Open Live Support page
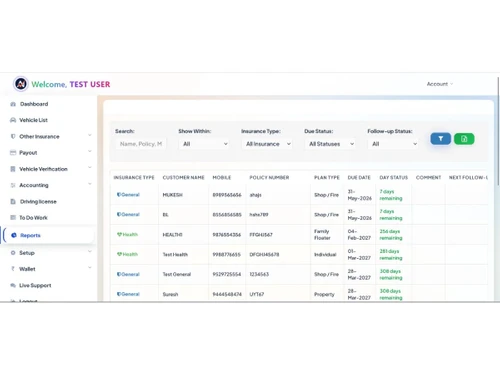The height and width of the screenshot is (375, 500). (35, 285)
